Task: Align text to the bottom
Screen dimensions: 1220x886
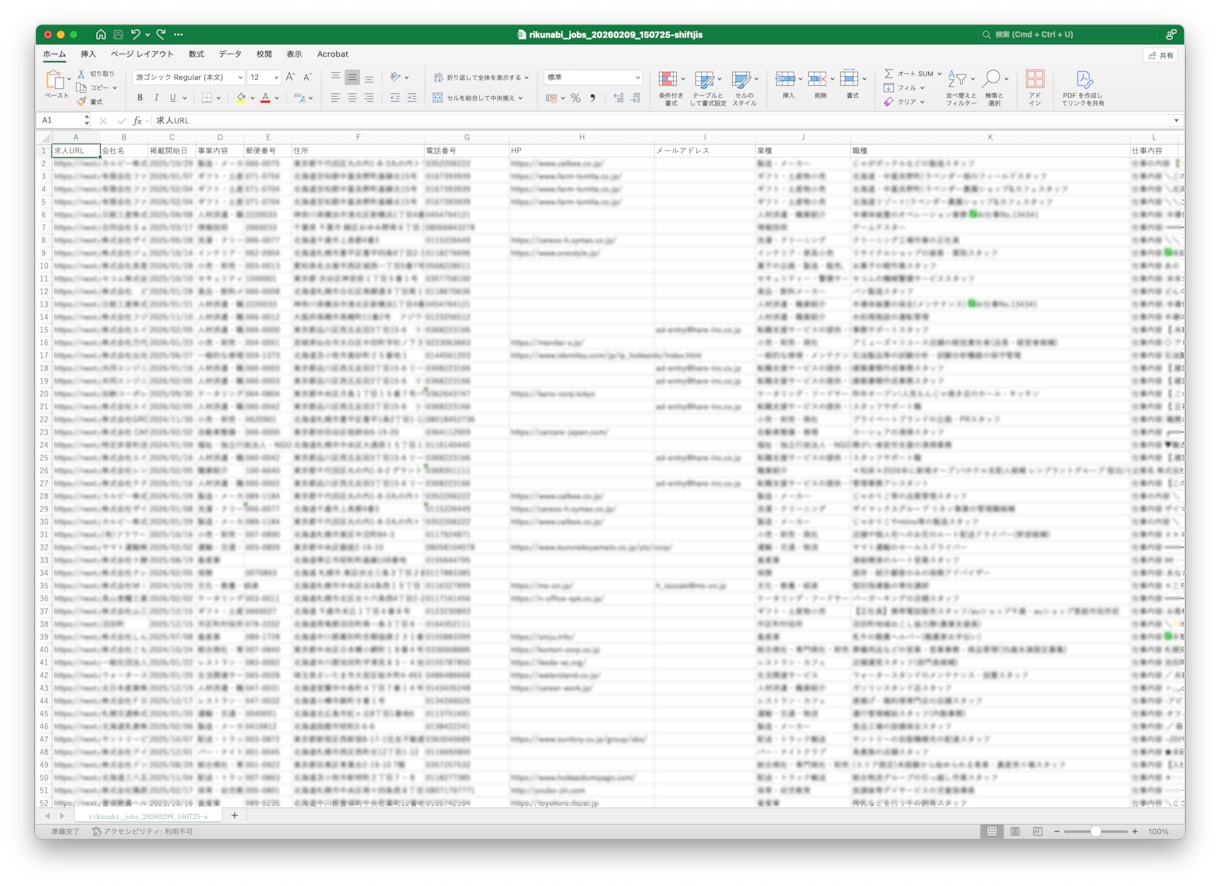Action: [x=369, y=77]
